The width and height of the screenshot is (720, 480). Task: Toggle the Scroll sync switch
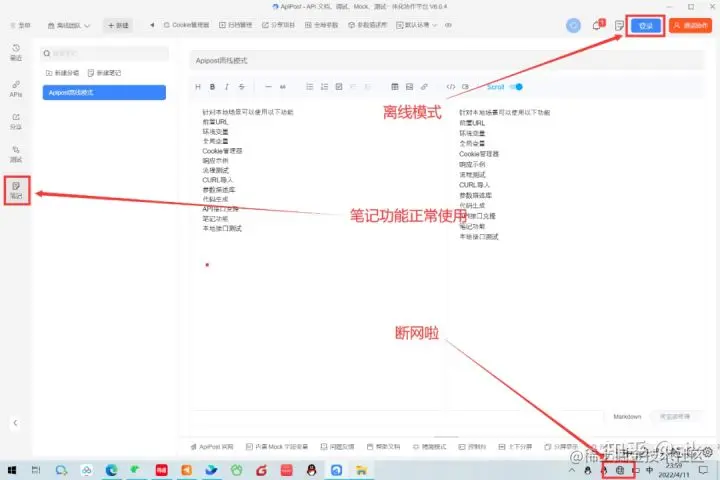coord(516,87)
